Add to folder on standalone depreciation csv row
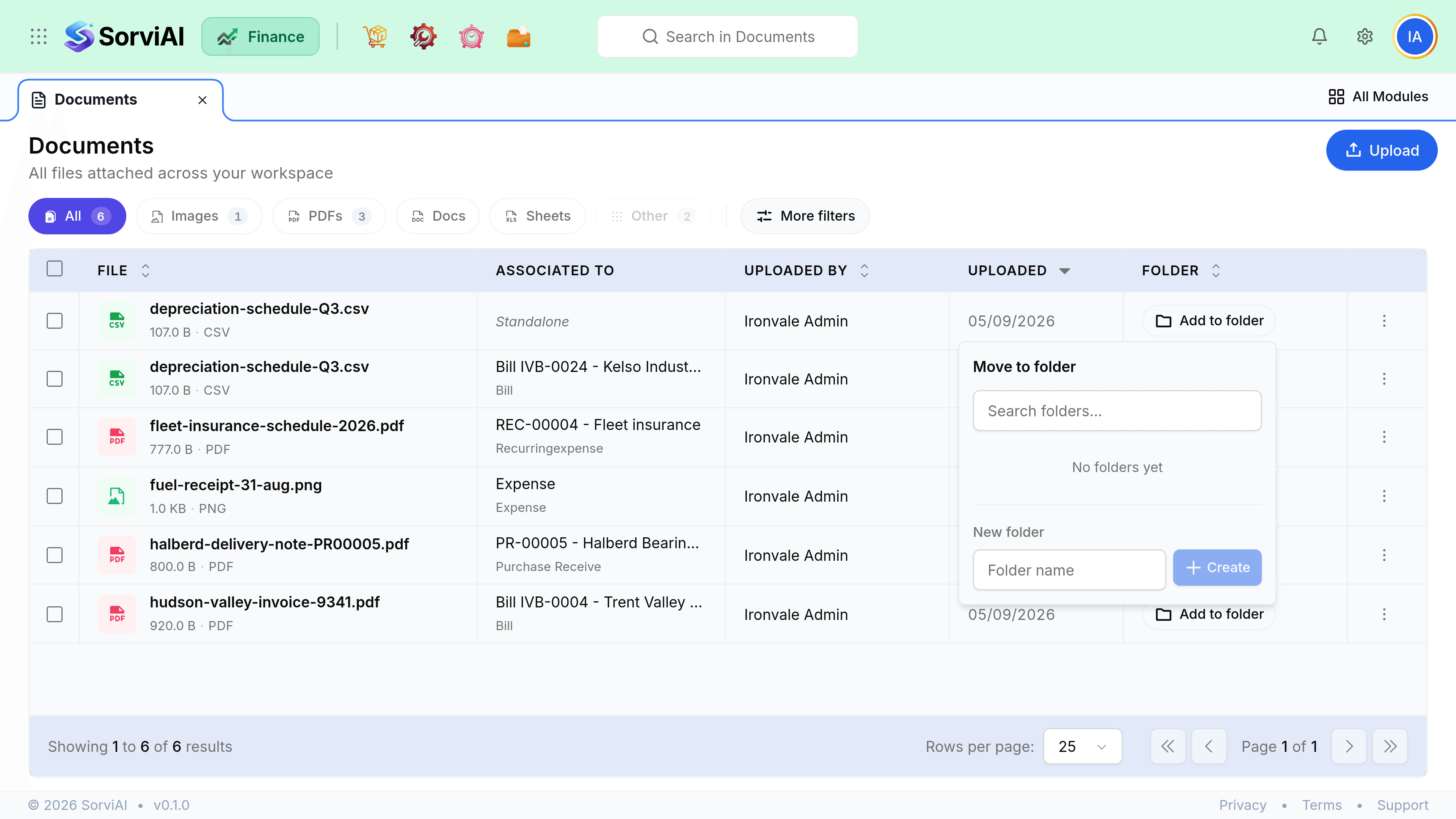The image size is (1456, 819). click(x=1209, y=321)
